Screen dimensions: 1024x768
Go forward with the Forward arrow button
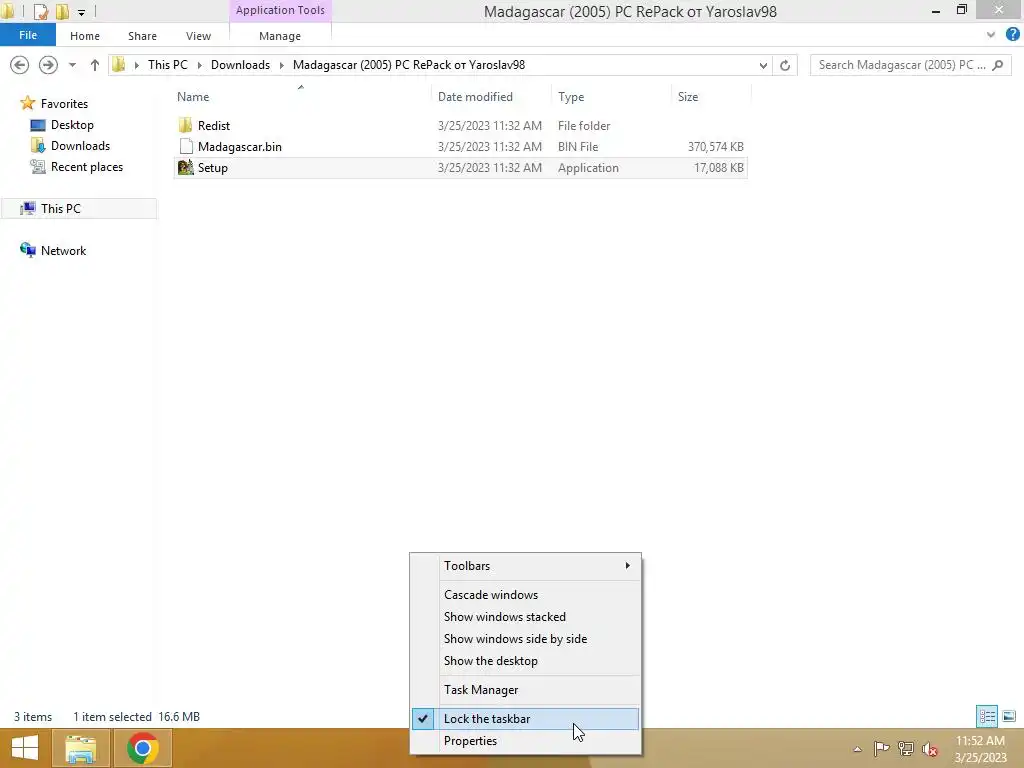48,65
